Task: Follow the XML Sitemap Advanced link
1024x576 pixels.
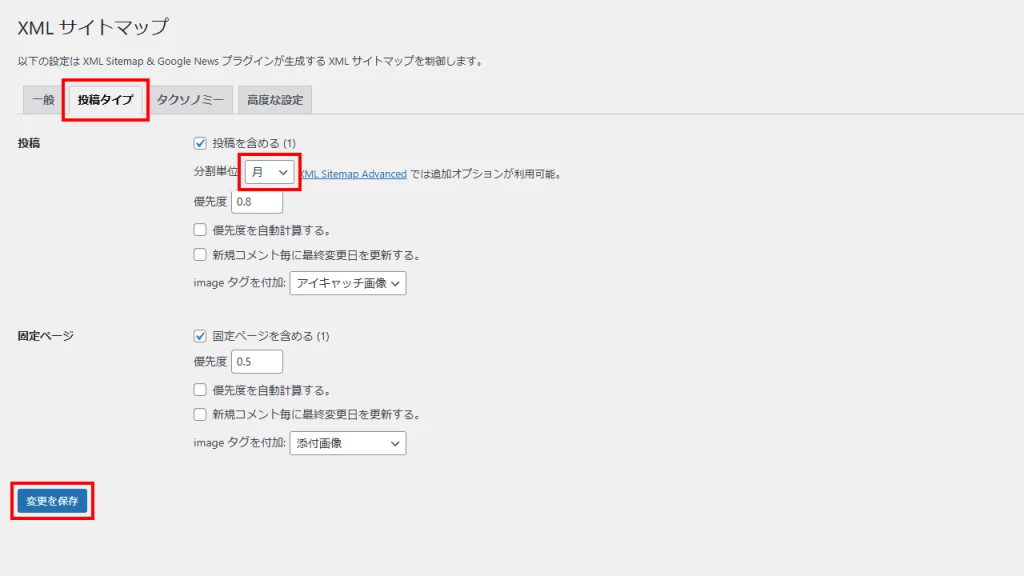Action: coord(353,174)
